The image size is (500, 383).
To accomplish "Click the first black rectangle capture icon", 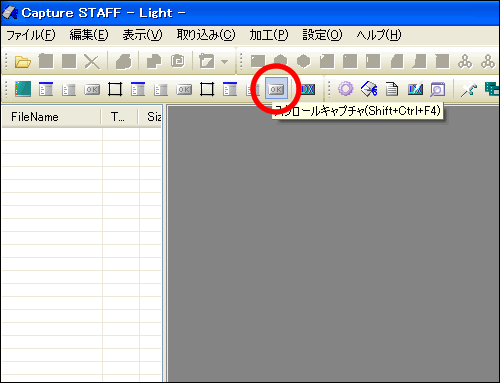I will (115, 89).
